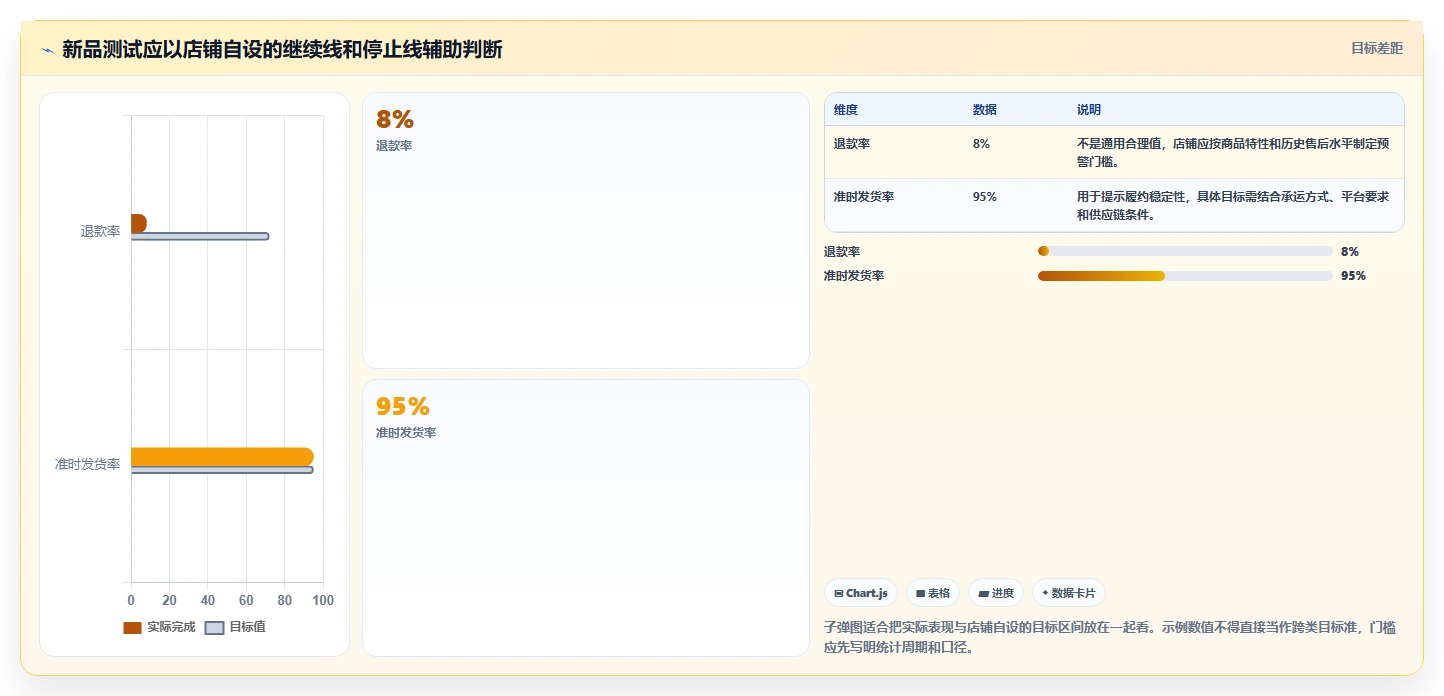Viewport: 1444px width, 696px height.
Task: Click the 退款率 target bar in chart
Action: coord(200,236)
